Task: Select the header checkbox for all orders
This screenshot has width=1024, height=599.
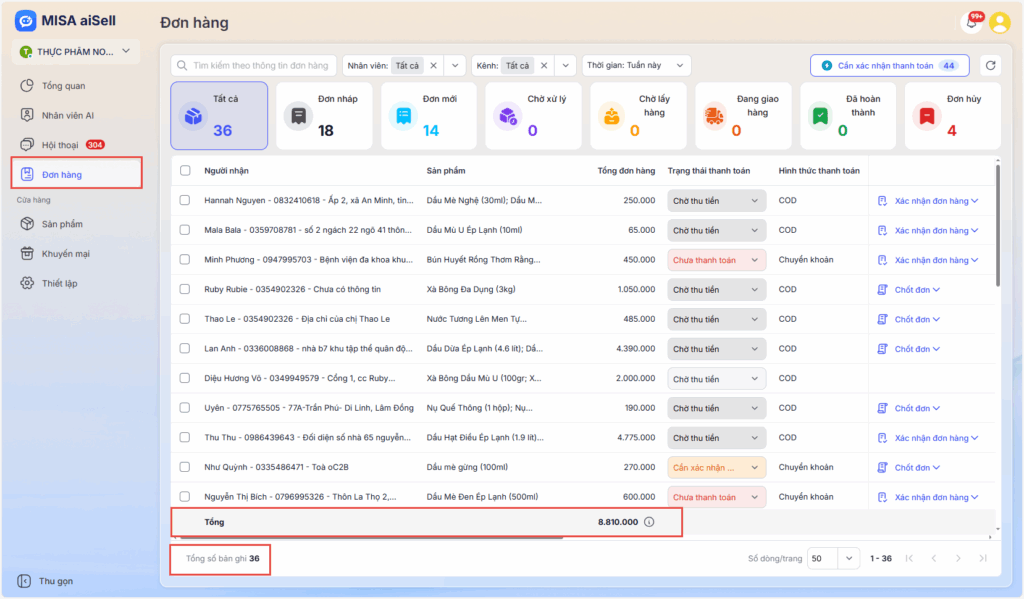Action: (x=185, y=170)
